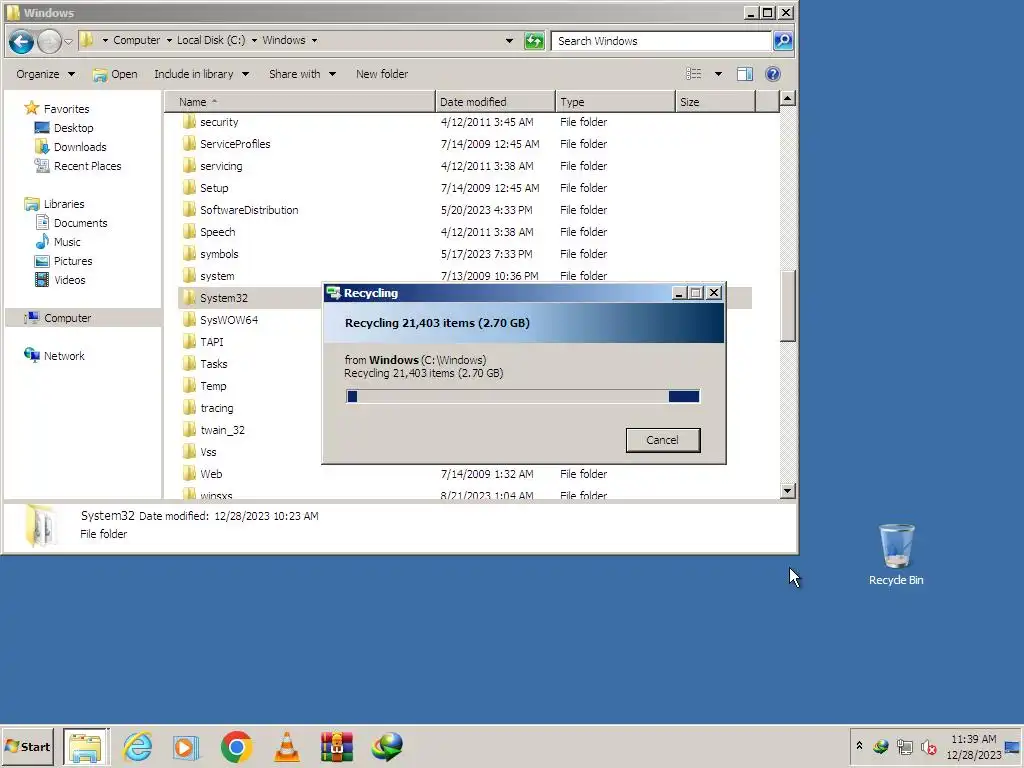
Task: Show hidden tray icons arrow
Action: pyautogui.click(x=859, y=746)
